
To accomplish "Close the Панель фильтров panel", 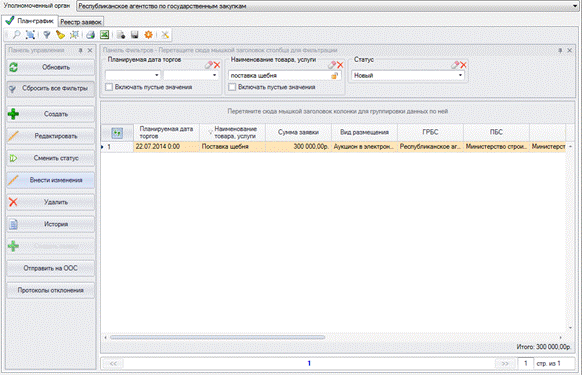I will click(569, 50).
